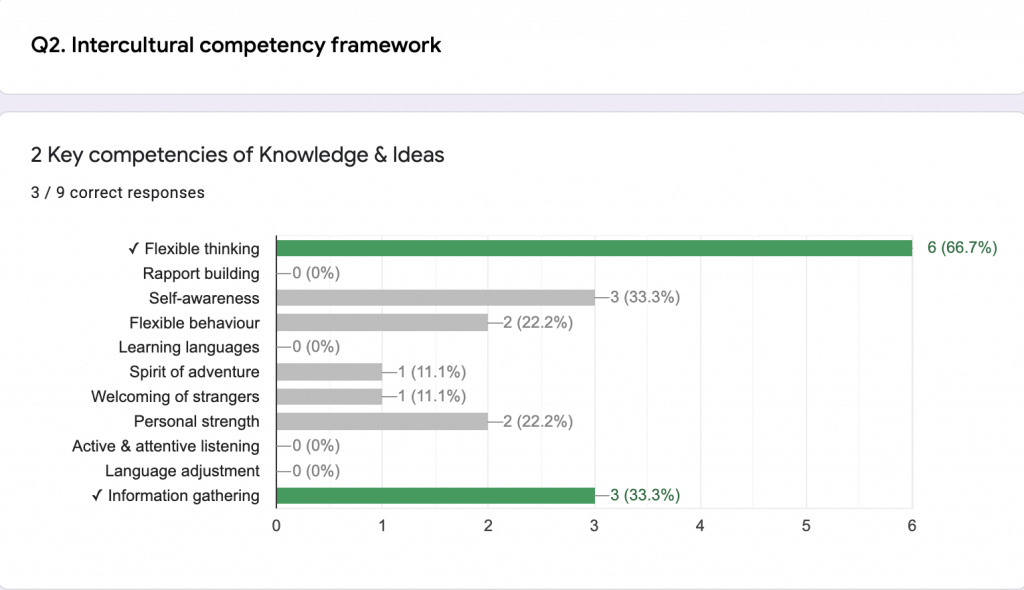Select the Welcoming of strangers bar

pyautogui.click(x=329, y=396)
